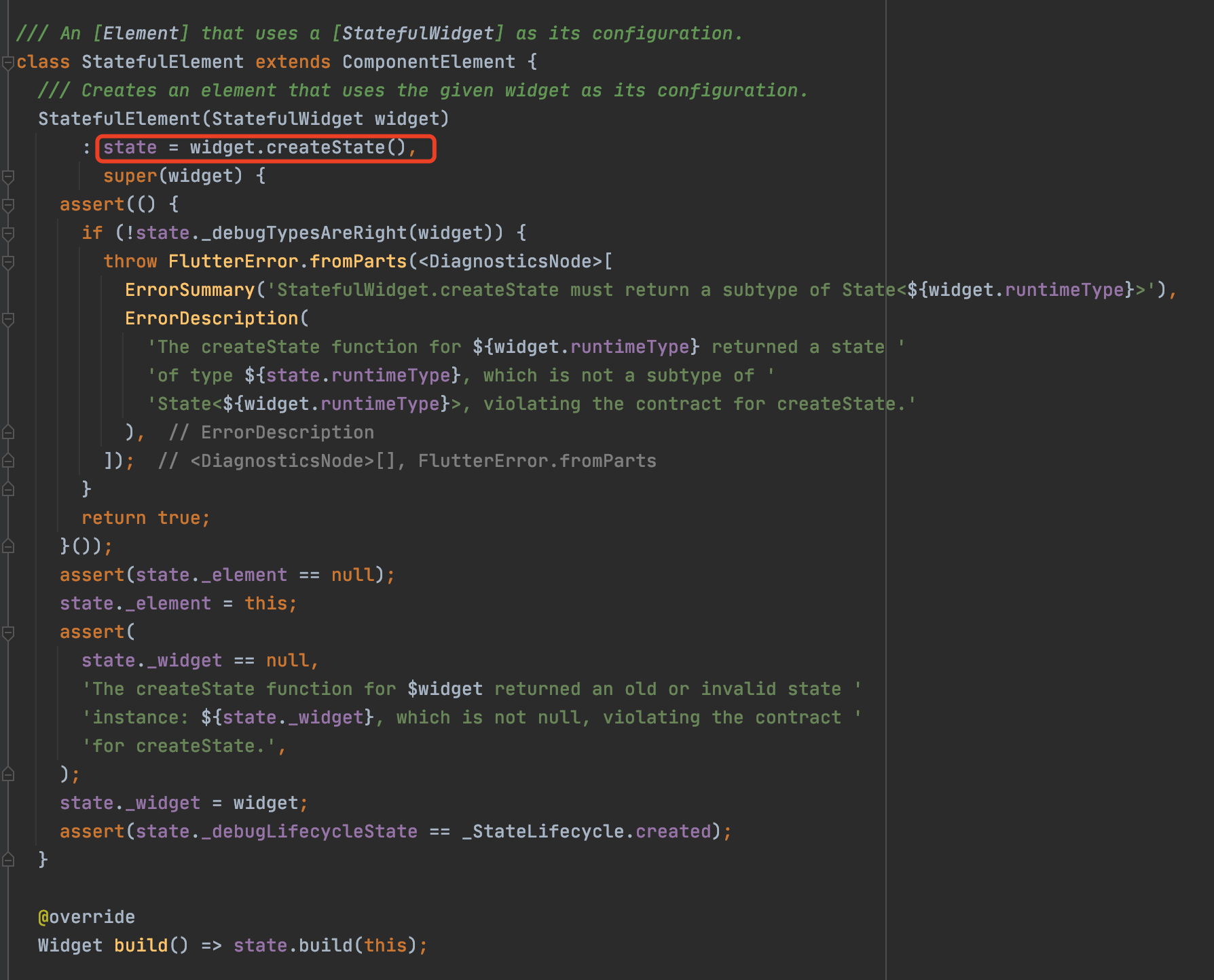Image resolution: width=1214 pixels, height=980 pixels.
Task: Click 'StatefulElement' after the class keyword
Action: pyautogui.click(x=162, y=62)
